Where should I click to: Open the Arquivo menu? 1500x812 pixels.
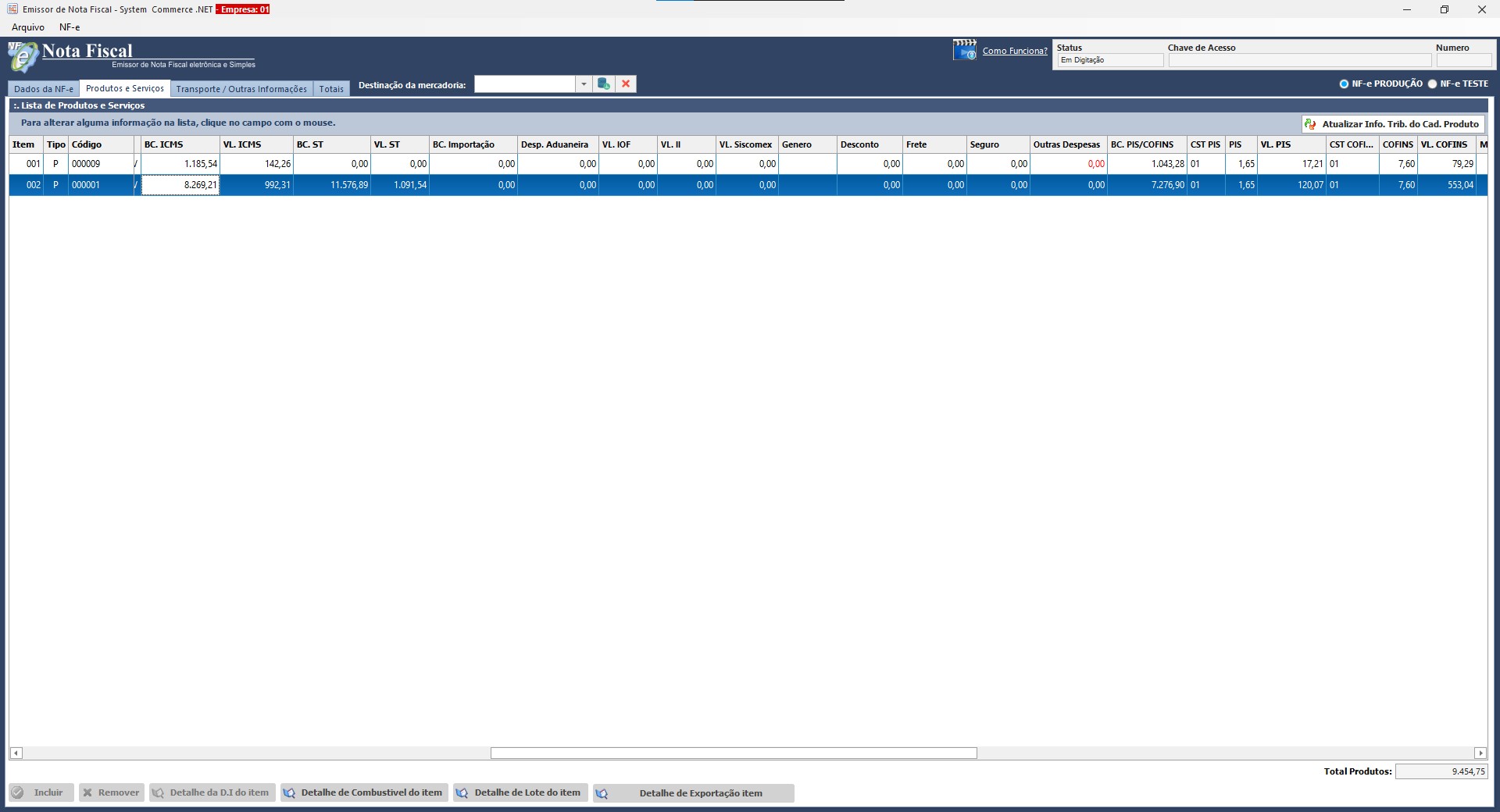(28, 27)
